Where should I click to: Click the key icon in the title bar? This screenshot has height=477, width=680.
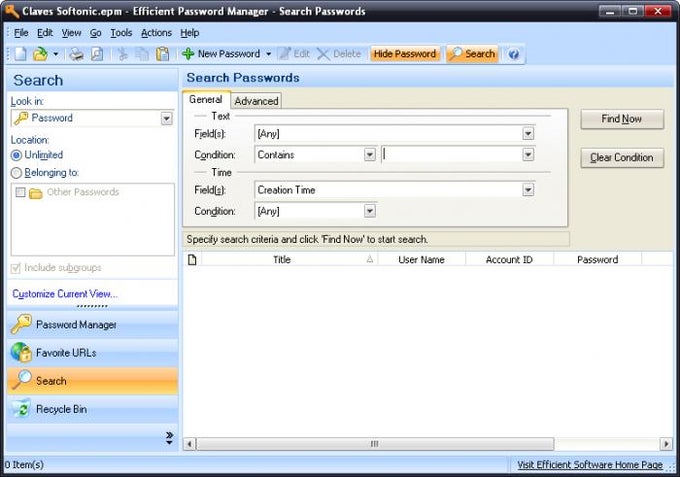click(12, 11)
